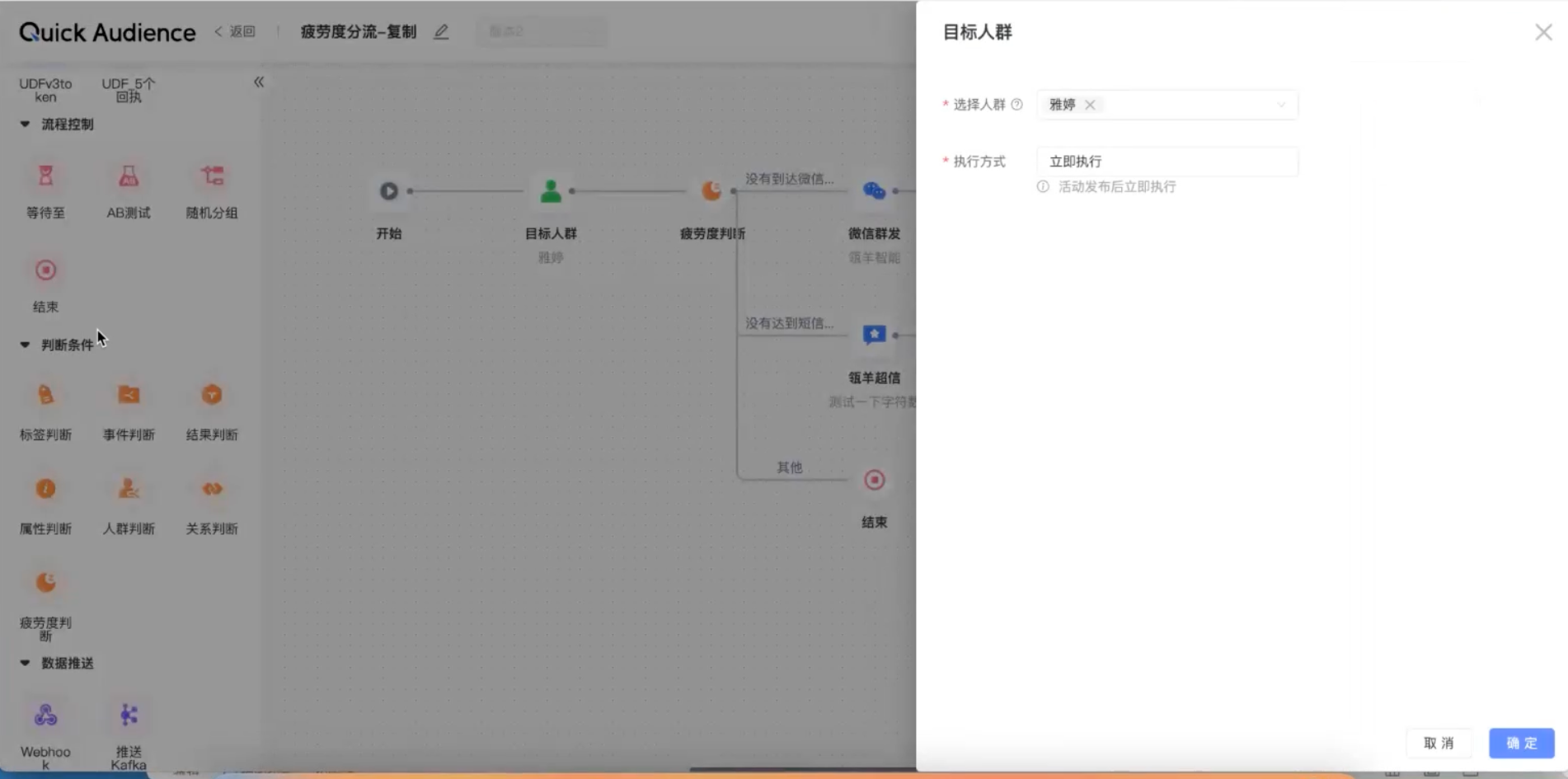This screenshot has width=1568, height=779.
Task: Click the Quick Audience logo
Action: pyautogui.click(x=107, y=32)
